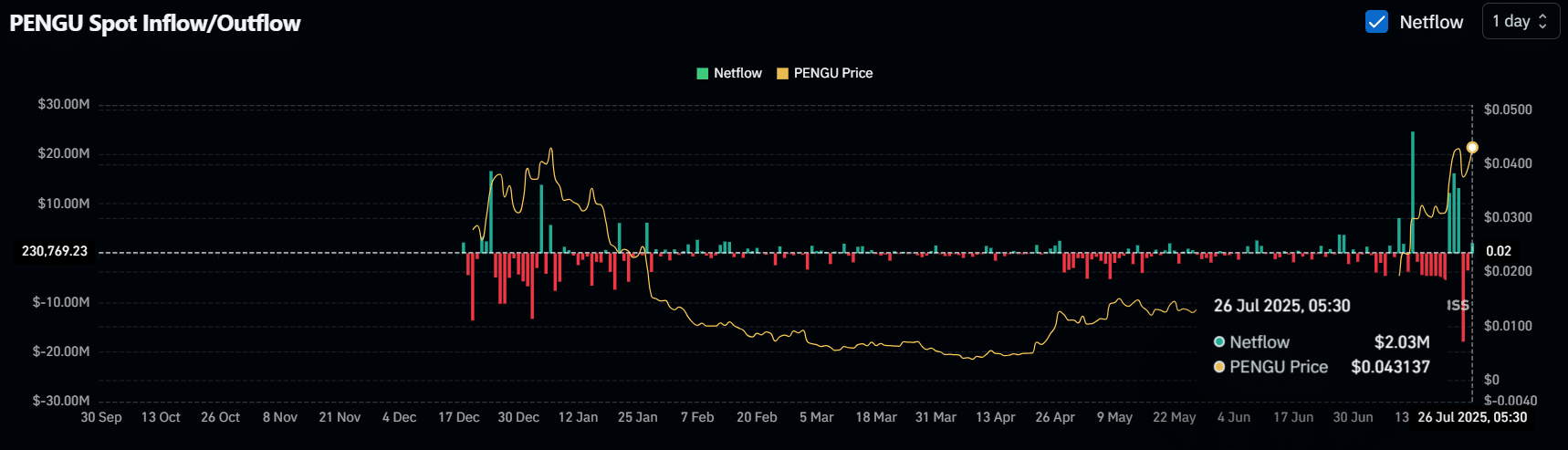
Task: Click the 230,769.23 left axis value label
Action: [55, 251]
